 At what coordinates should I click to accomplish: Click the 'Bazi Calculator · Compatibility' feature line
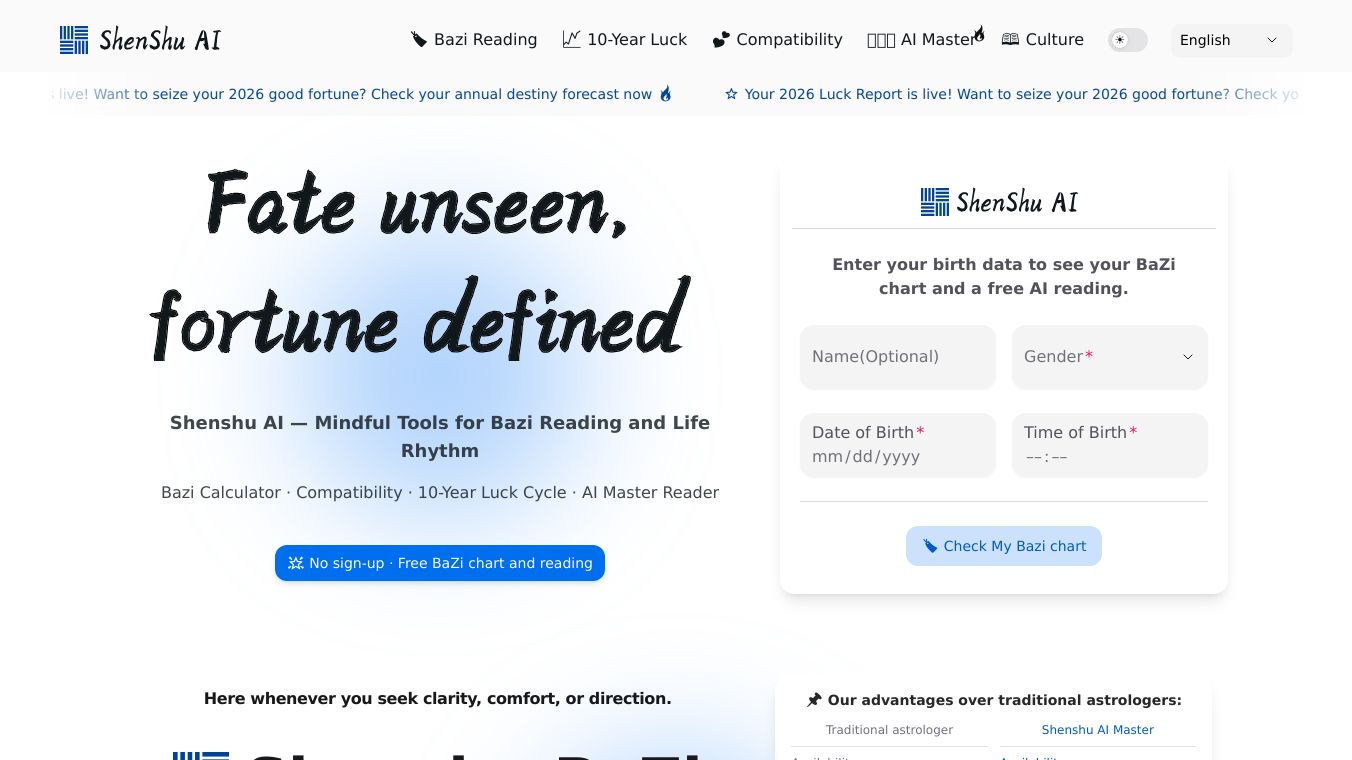440,492
